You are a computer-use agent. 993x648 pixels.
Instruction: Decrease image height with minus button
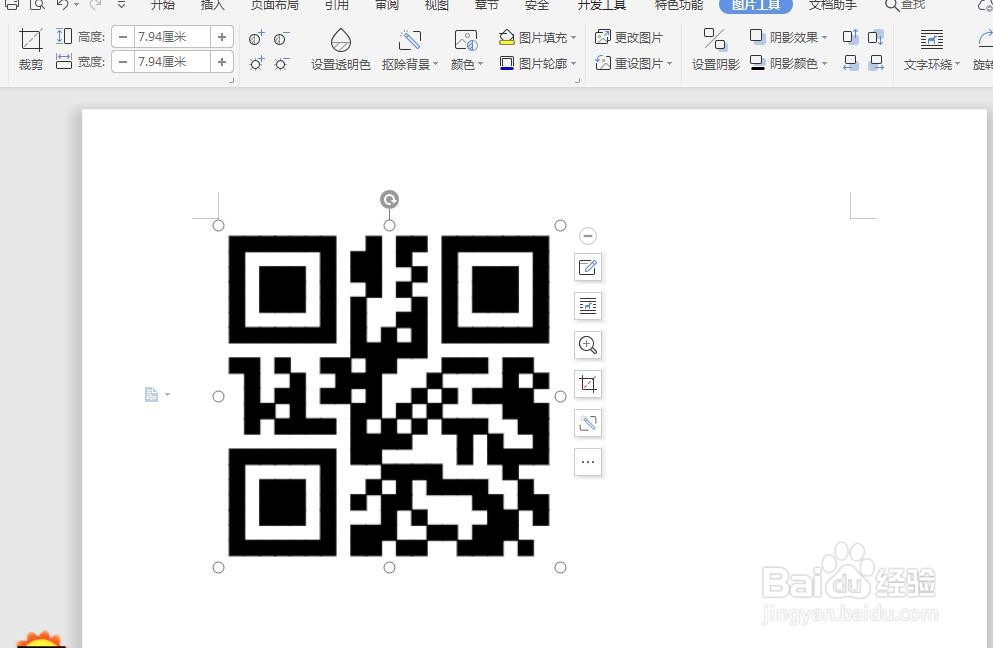123,37
